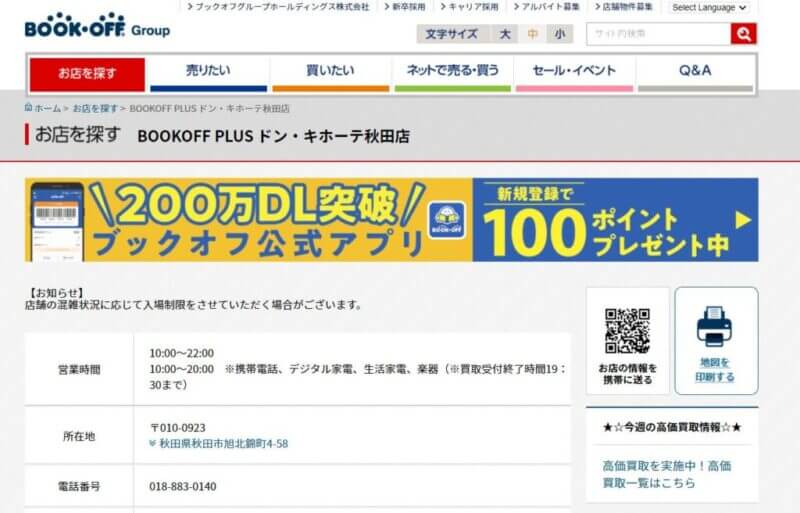Click the white arrow at the banner's right end
Screen dimensions: 800x513
(743, 220)
